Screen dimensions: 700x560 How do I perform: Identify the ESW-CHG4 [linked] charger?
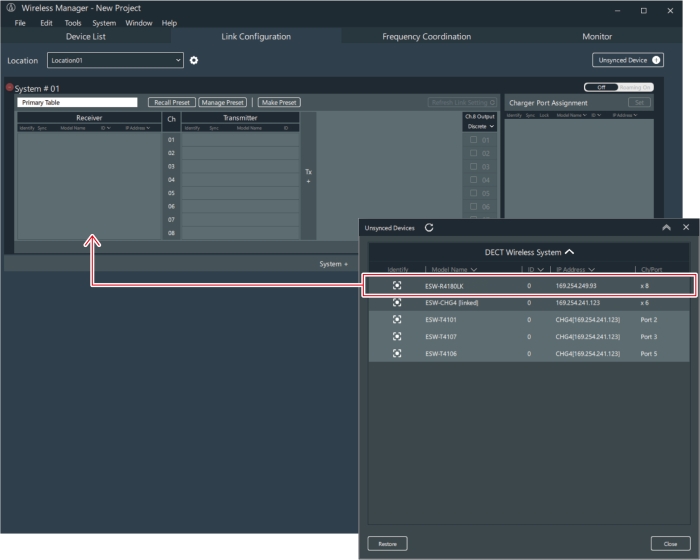(397, 302)
